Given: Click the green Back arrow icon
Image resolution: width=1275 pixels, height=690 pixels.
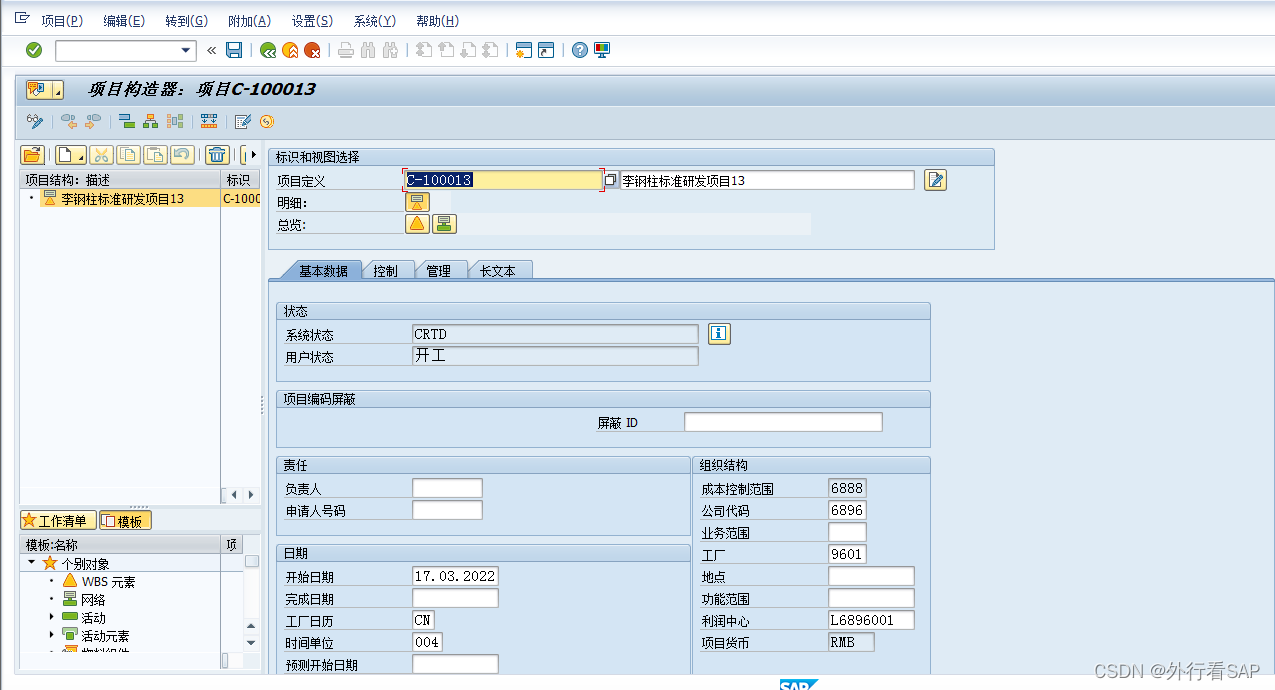Looking at the screenshot, I should 267,50.
